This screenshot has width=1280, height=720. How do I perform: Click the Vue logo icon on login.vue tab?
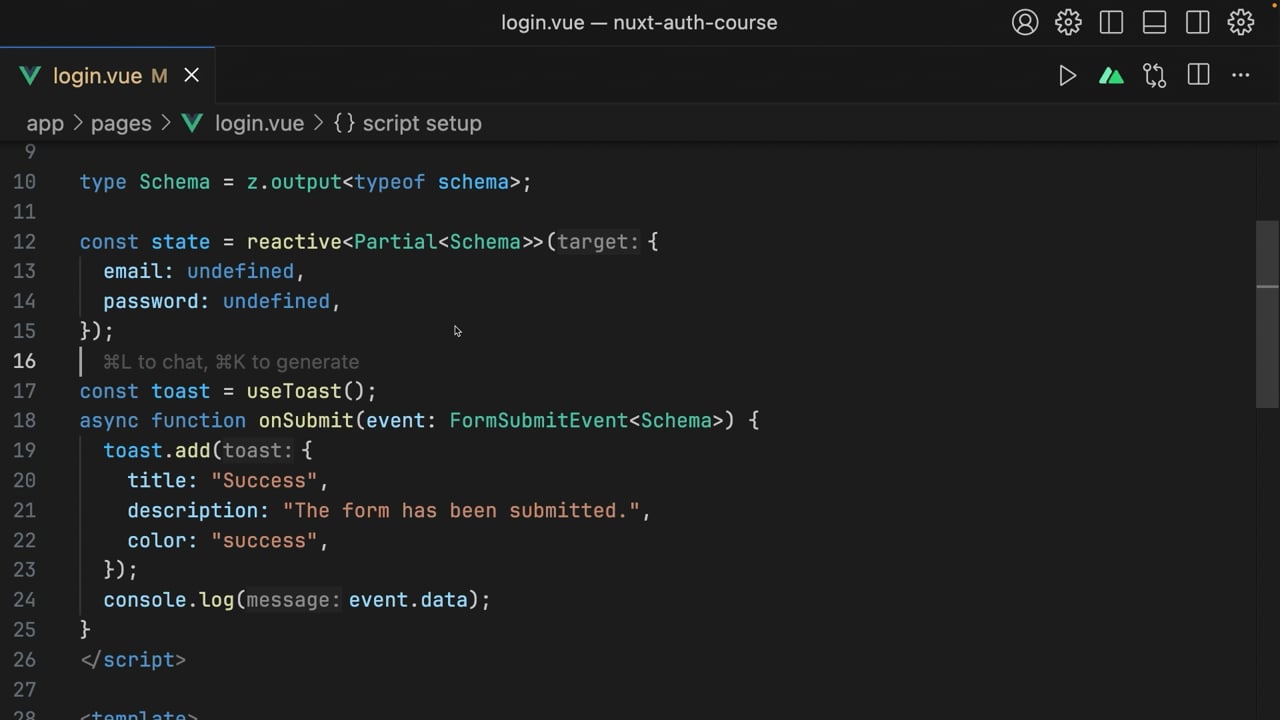(30, 76)
